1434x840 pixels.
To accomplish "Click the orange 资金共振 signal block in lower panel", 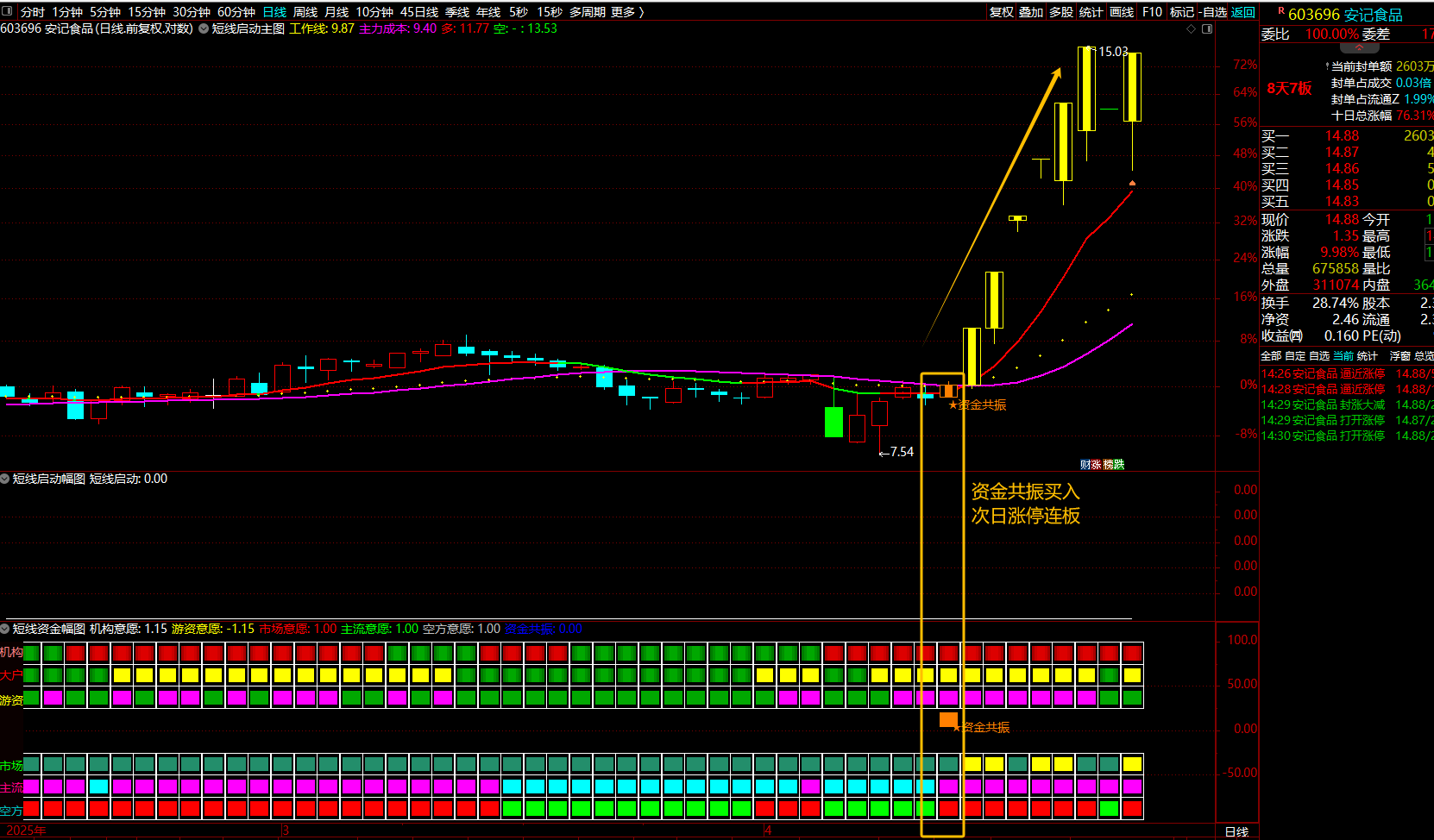I will 948,719.
